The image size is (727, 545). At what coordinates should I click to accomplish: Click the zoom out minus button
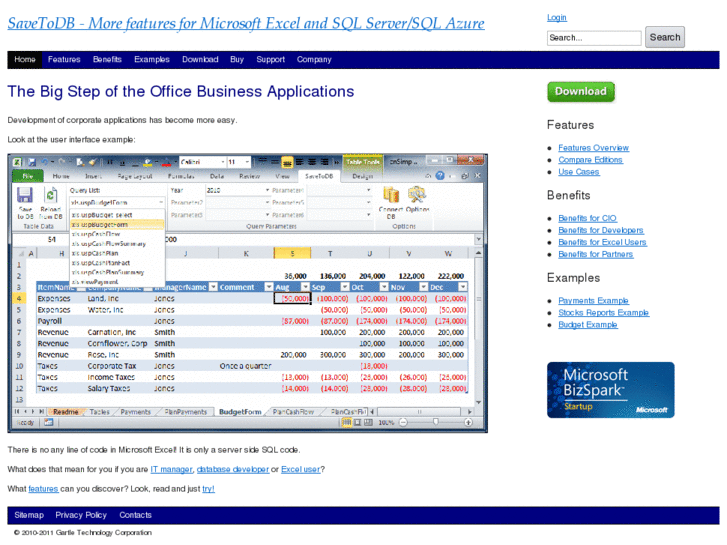coord(403,422)
